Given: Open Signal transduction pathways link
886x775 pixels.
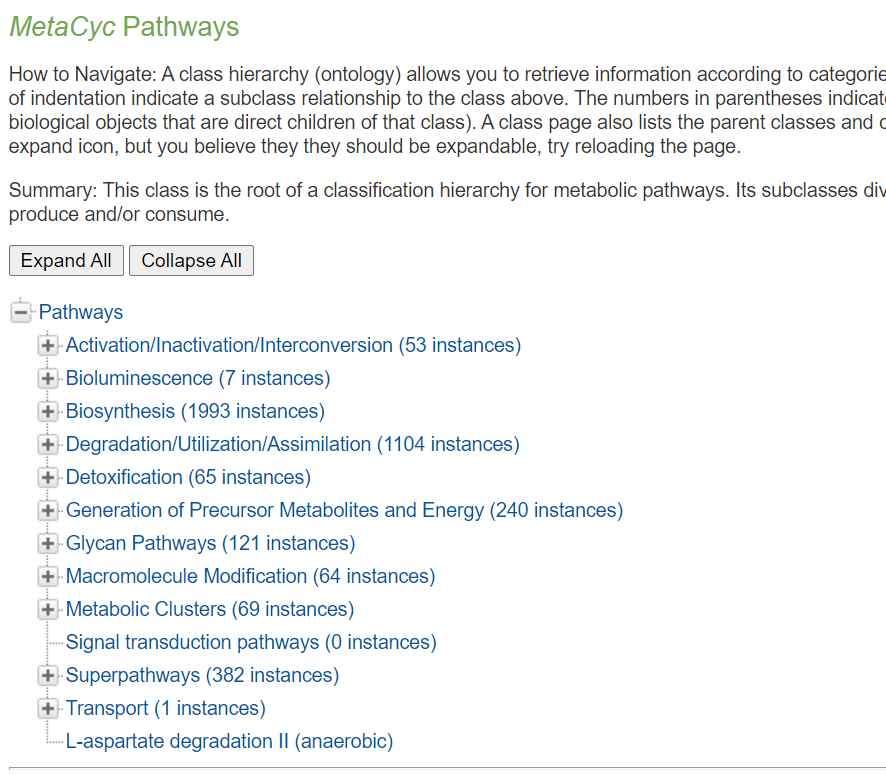Looking at the screenshot, I should pyautogui.click(x=251, y=643).
